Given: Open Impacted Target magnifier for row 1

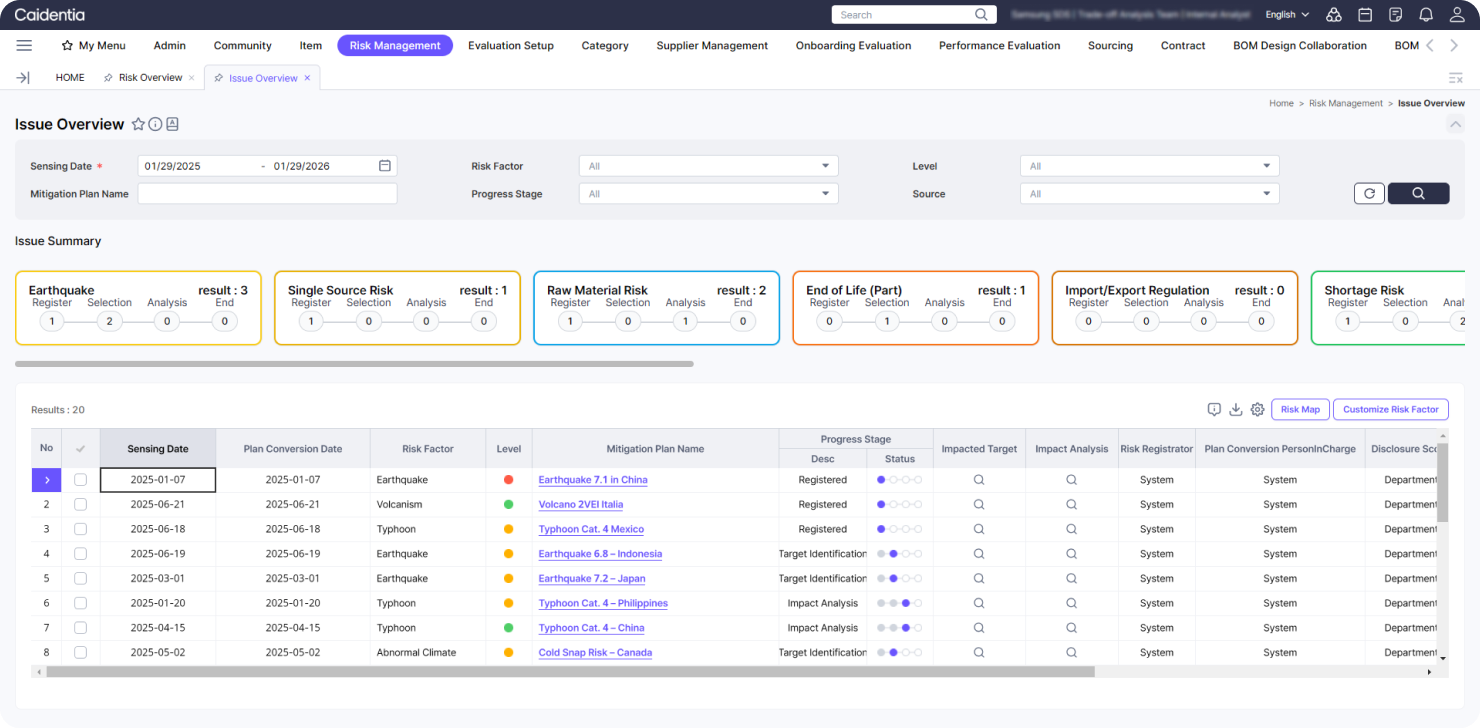Looking at the screenshot, I should (979, 480).
